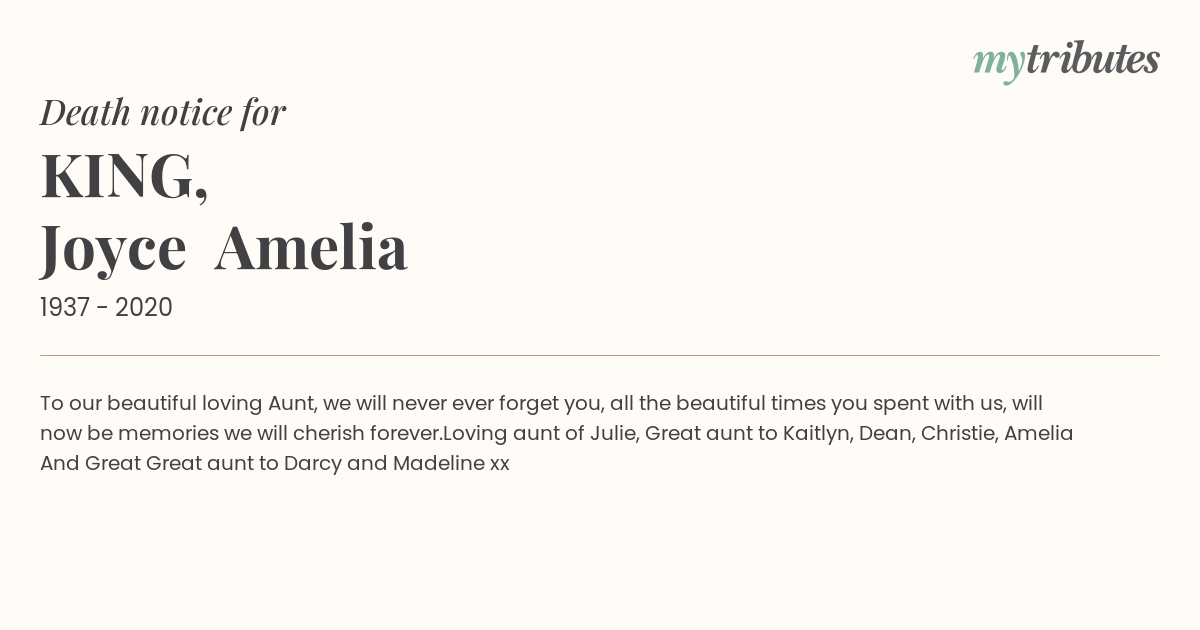The width and height of the screenshot is (1200, 630).
Task: Click the grey "tributes" logo text
Action: click(1093, 59)
